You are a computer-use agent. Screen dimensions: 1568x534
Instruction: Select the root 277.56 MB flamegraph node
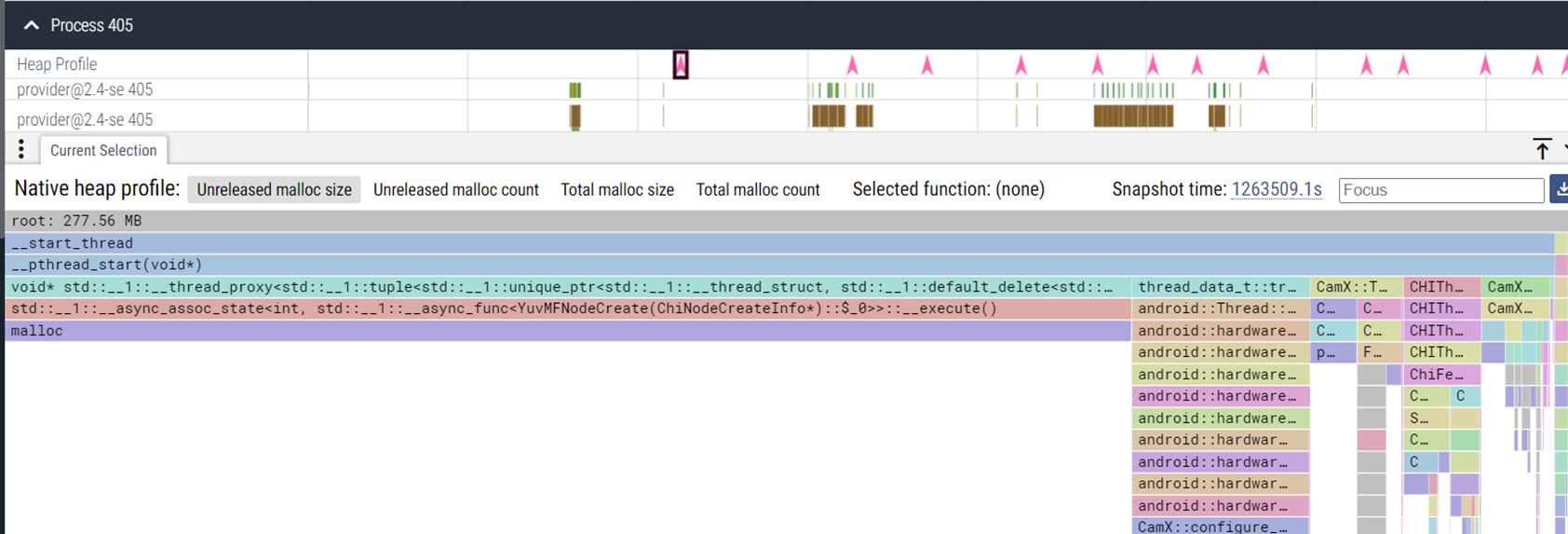[559, 221]
